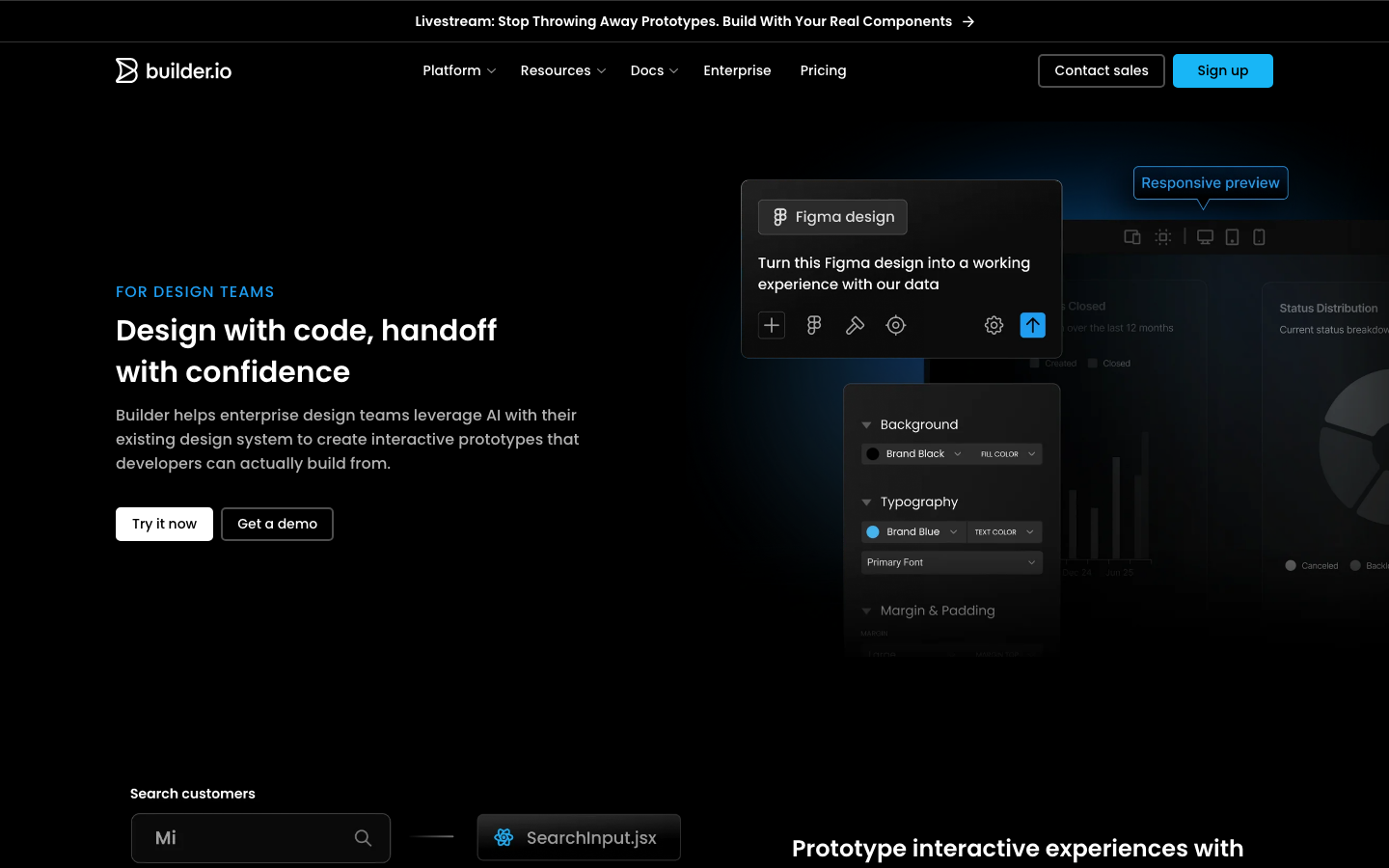Go to the Enterprise page
Screen dimensions: 1389x868
click(x=737, y=70)
